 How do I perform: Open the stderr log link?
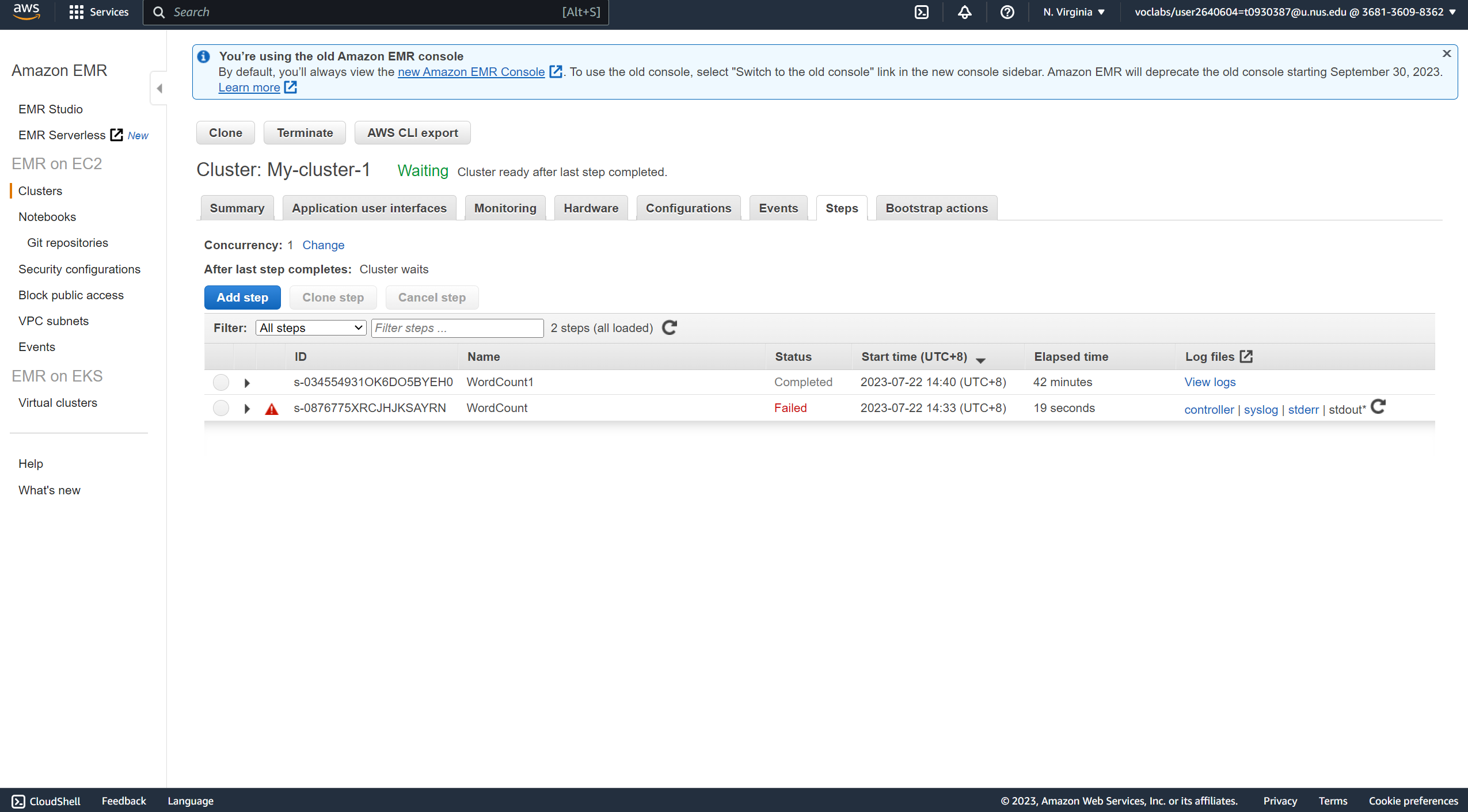pyautogui.click(x=1303, y=410)
